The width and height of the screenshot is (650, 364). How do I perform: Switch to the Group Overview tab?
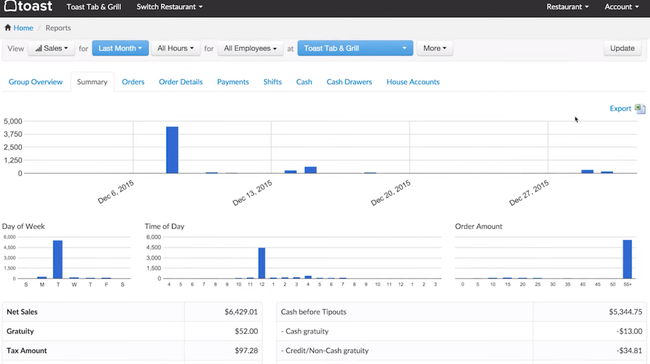coord(36,82)
